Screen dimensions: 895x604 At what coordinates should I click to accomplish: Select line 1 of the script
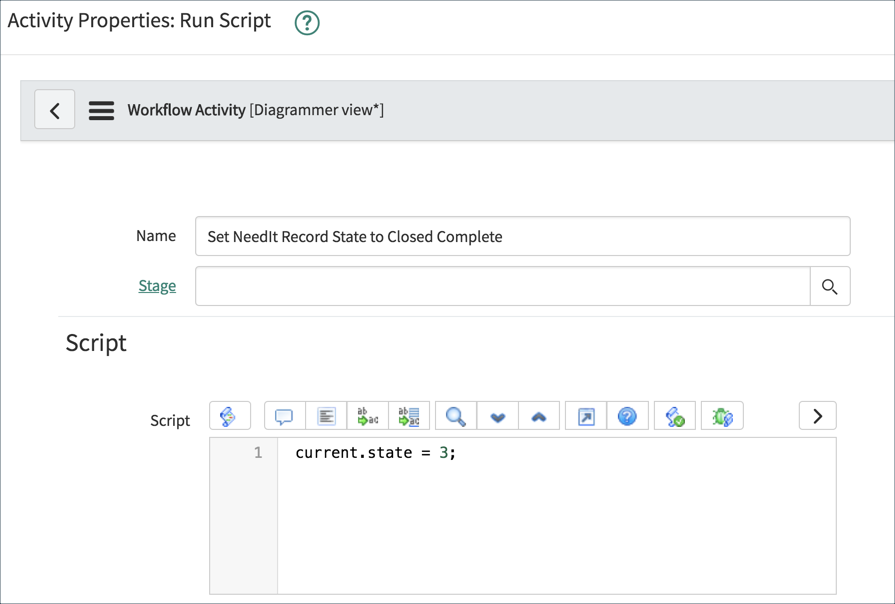258,452
